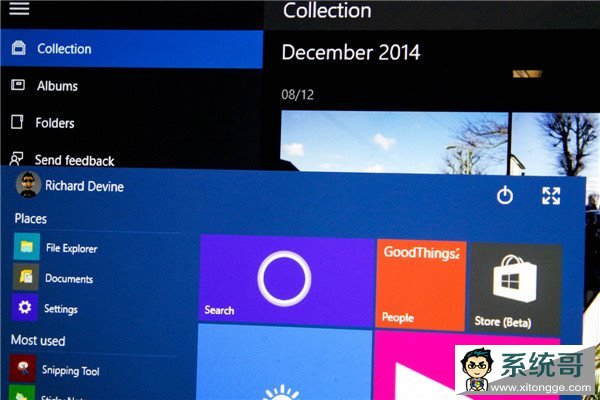
Task: Open the first sky photo thumbnail
Action: [394, 142]
